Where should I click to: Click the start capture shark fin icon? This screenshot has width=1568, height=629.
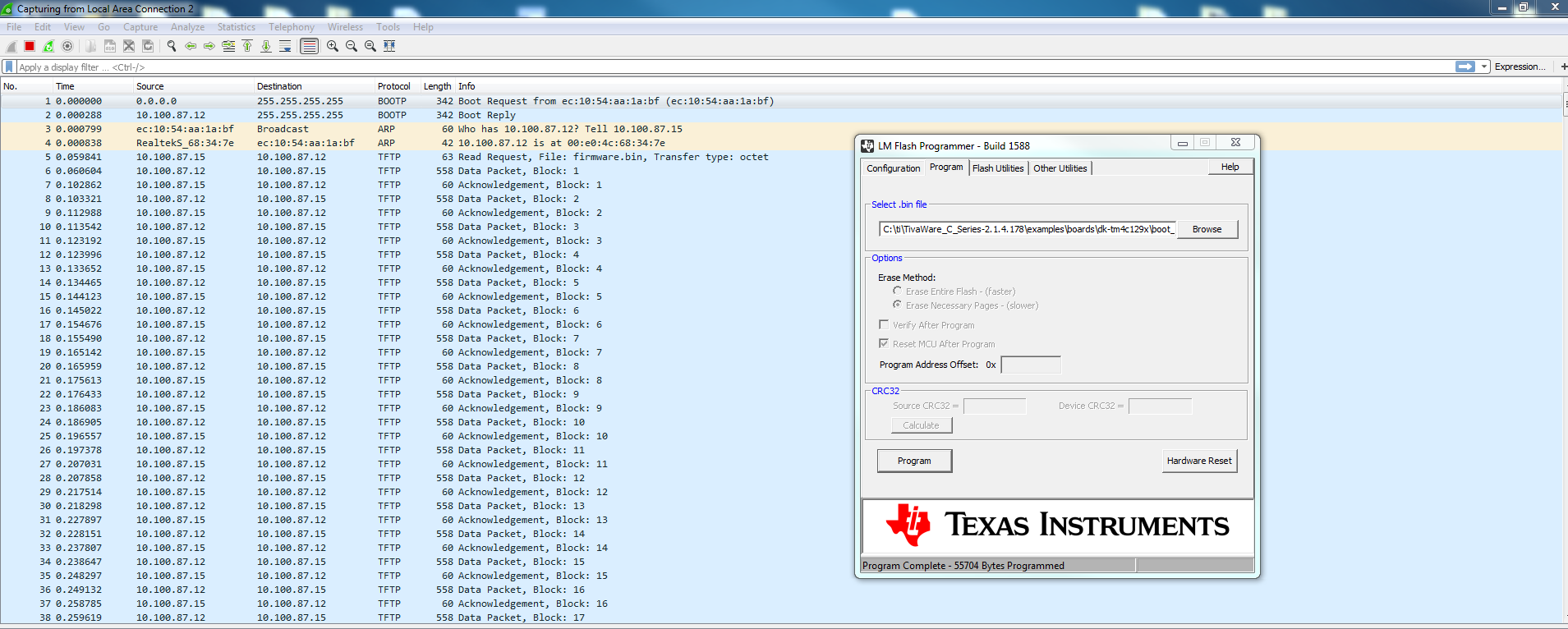[11, 46]
